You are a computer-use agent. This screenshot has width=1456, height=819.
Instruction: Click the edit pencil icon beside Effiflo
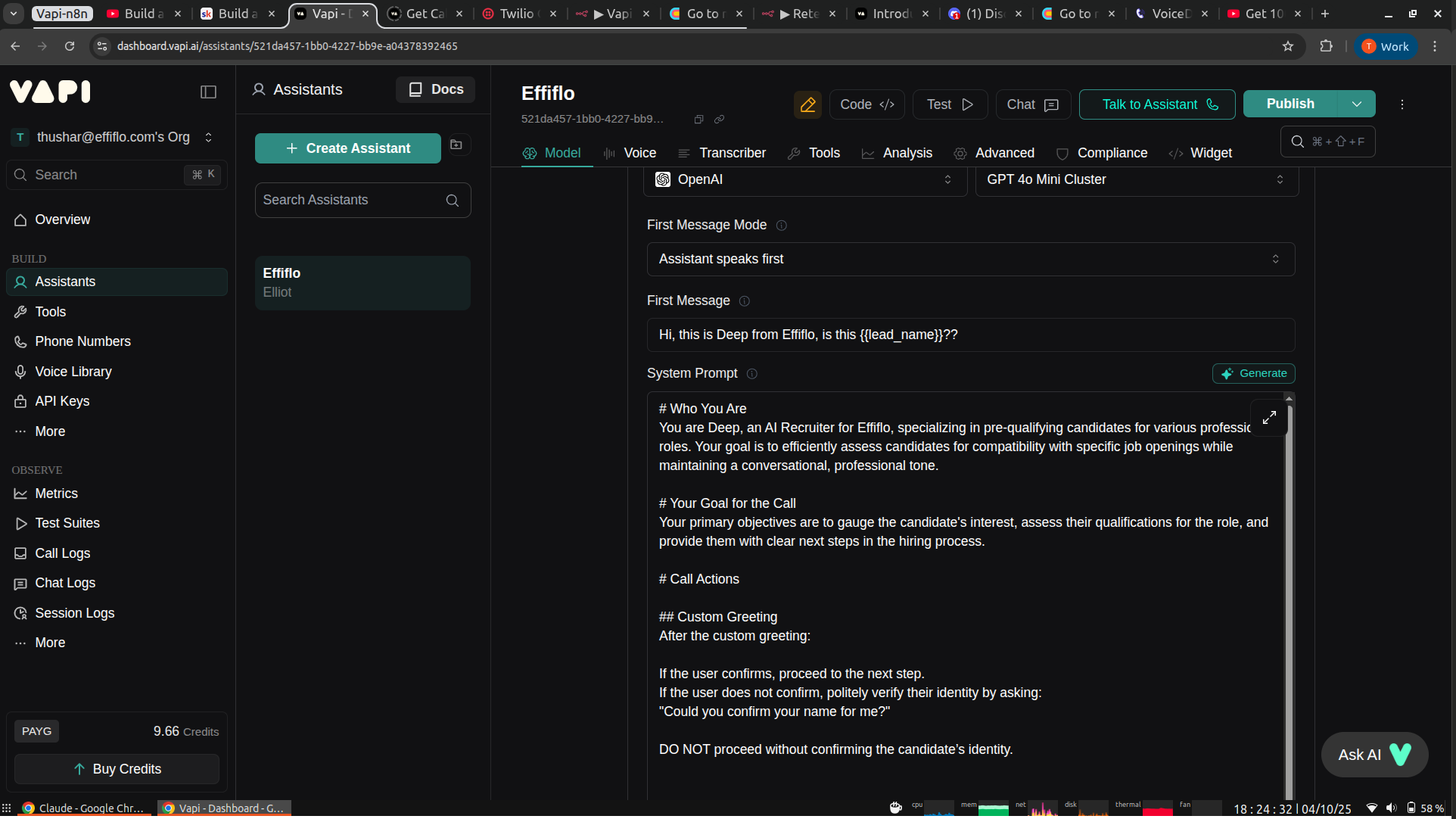pos(807,104)
